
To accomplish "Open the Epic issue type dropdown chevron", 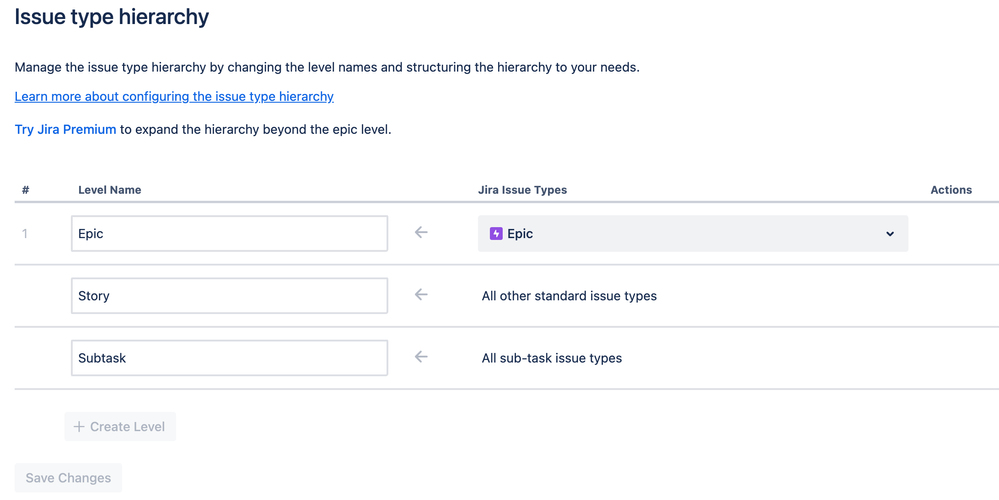I will coord(890,234).
